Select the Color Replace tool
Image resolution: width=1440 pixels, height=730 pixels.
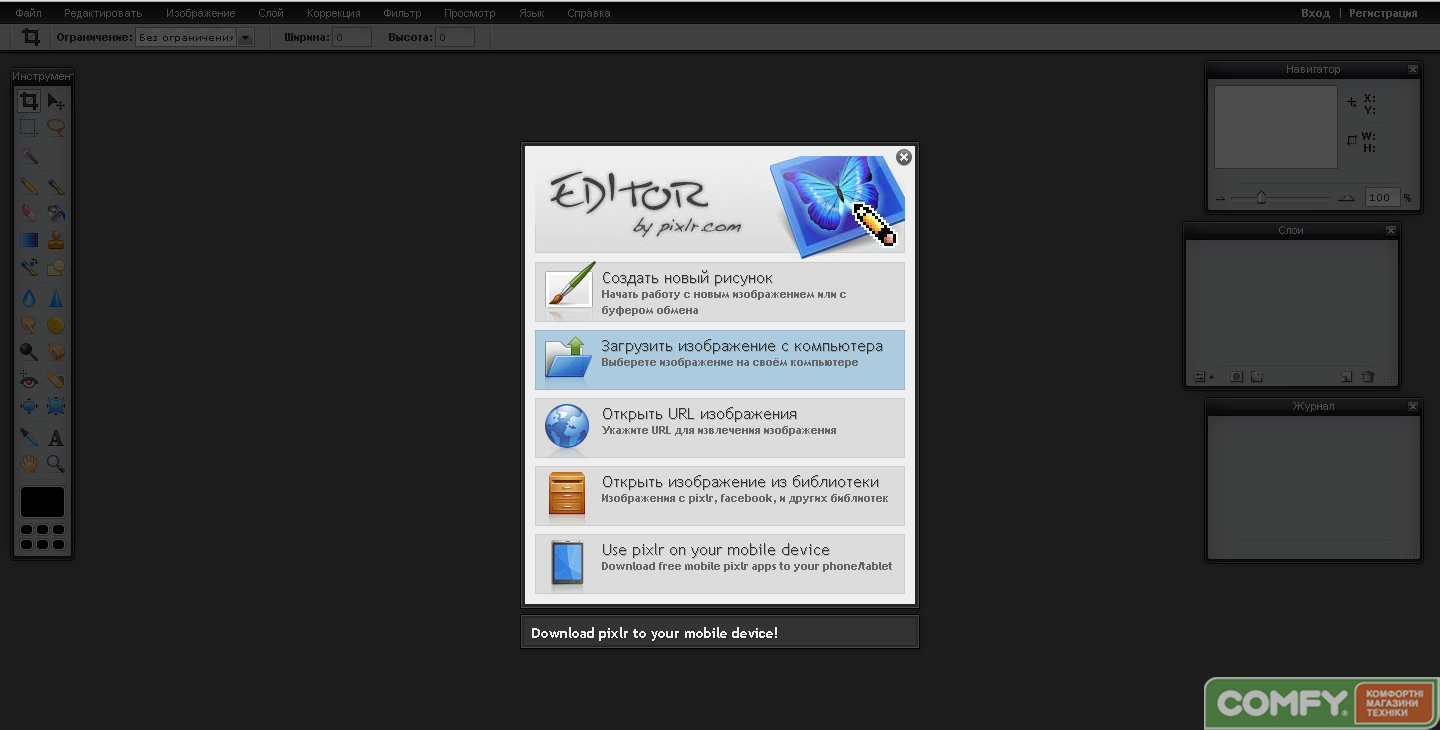tap(29, 267)
